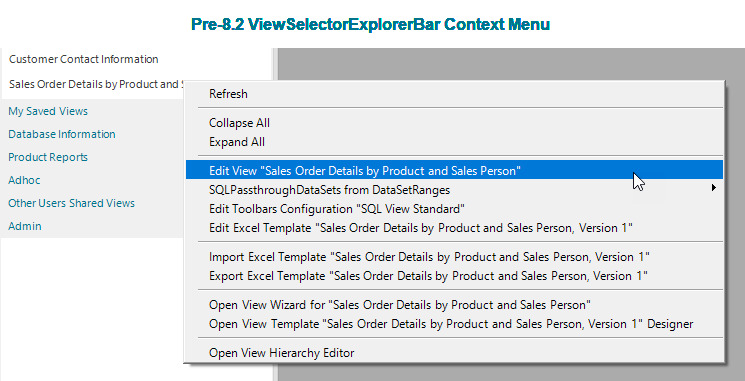Expand submenu arrow beside SQLPassthroughDataSets entry
Image resolution: width=745 pixels, height=381 pixels.
point(714,188)
